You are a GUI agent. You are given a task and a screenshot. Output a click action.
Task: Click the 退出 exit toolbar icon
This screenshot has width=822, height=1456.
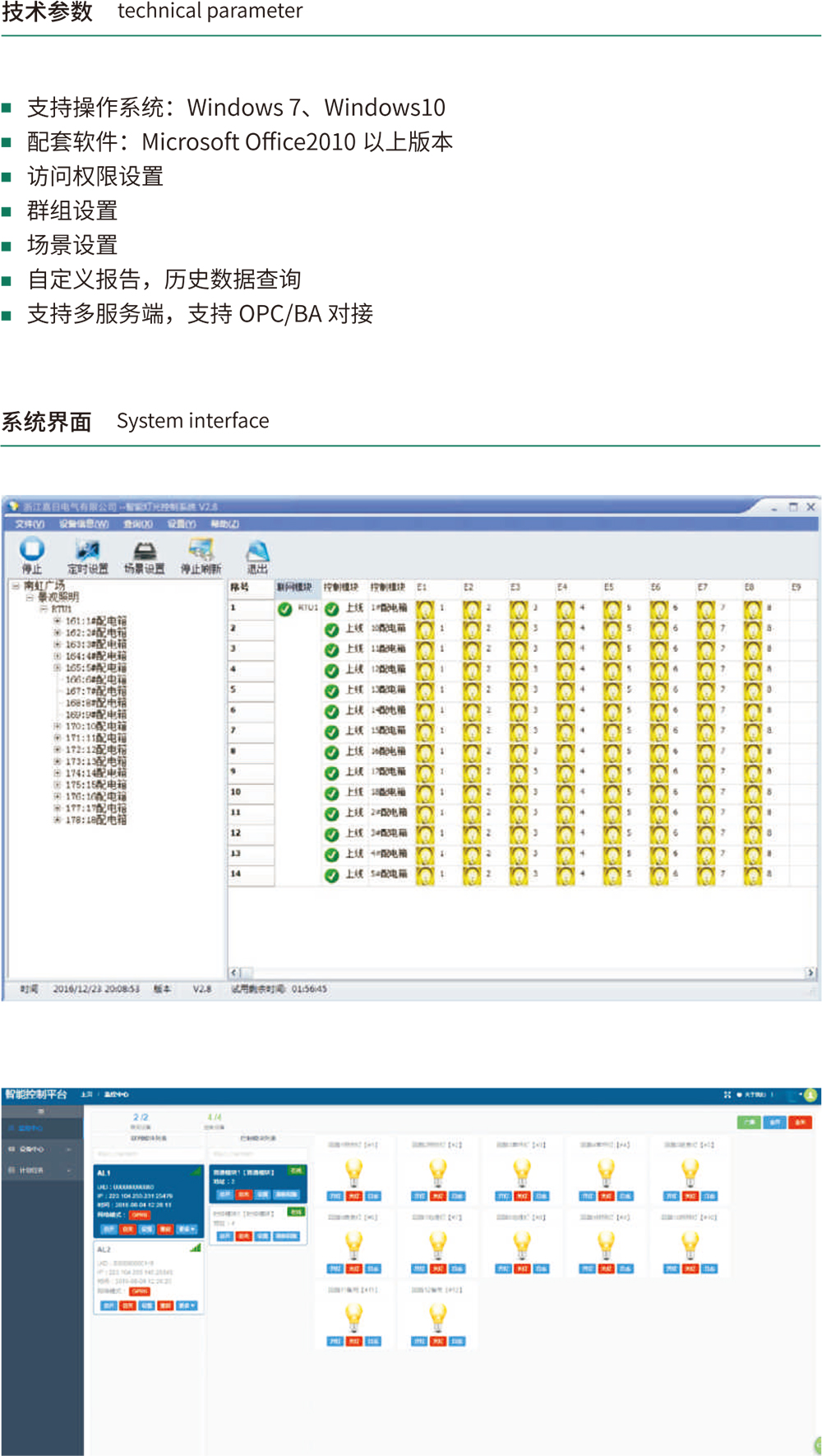257,551
